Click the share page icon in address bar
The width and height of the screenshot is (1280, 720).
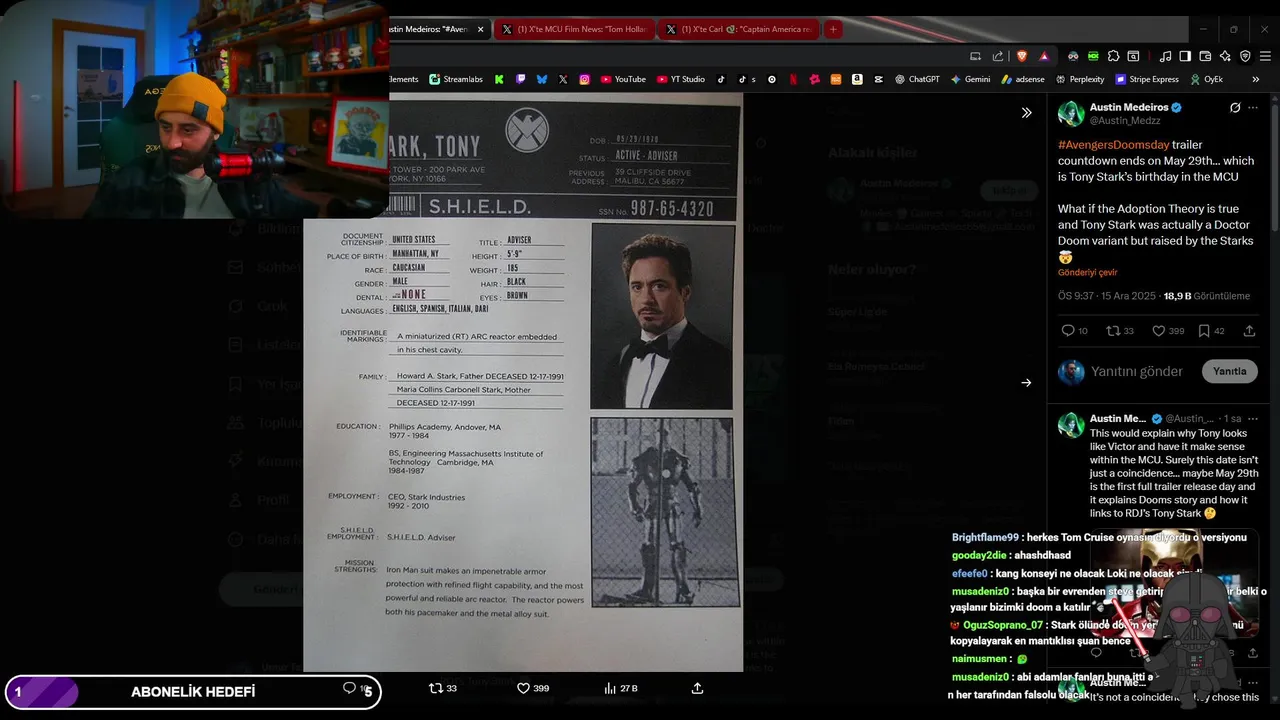point(997,56)
